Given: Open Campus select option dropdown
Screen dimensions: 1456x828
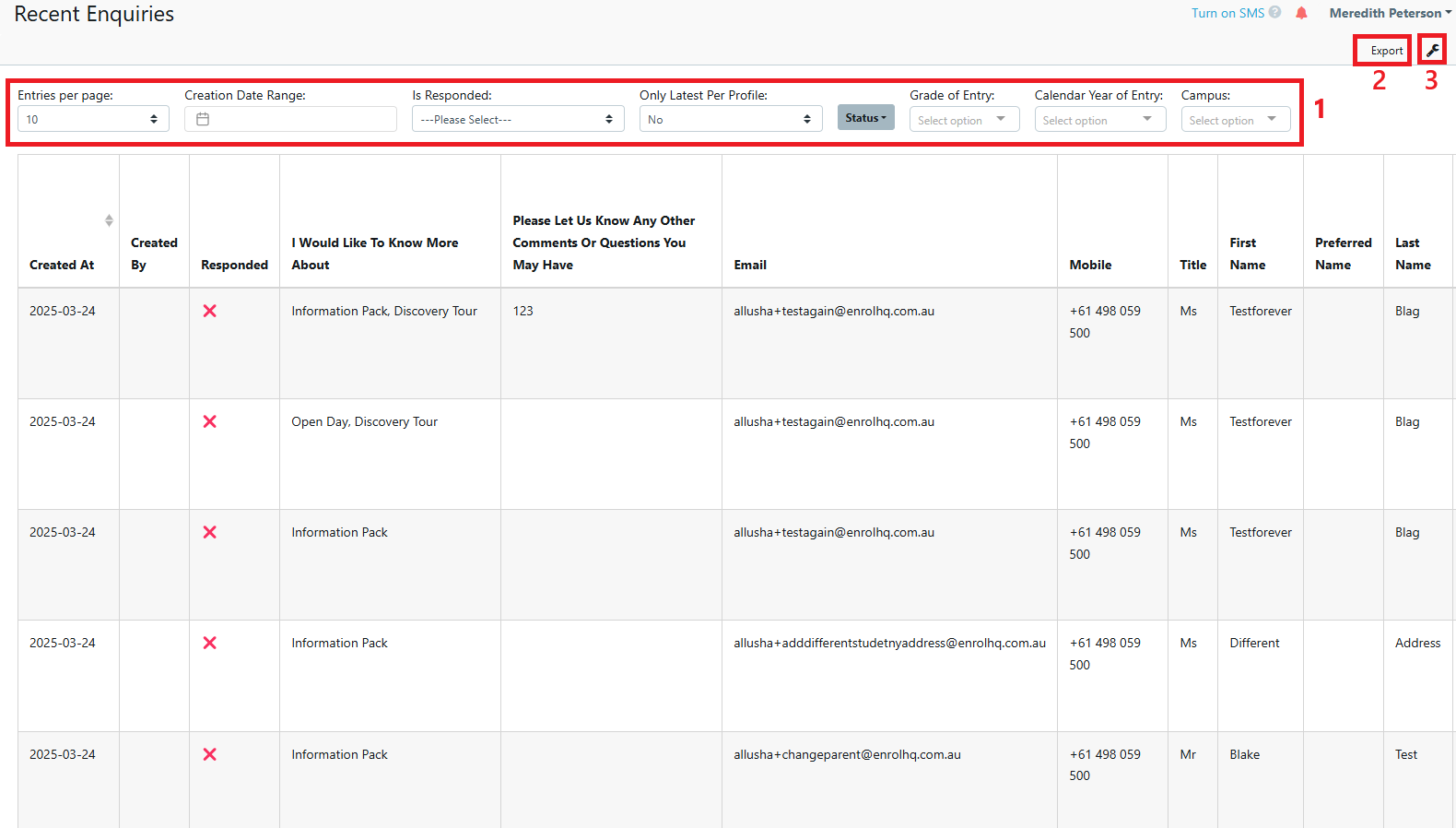Looking at the screenshot, I should point(1235,120).
